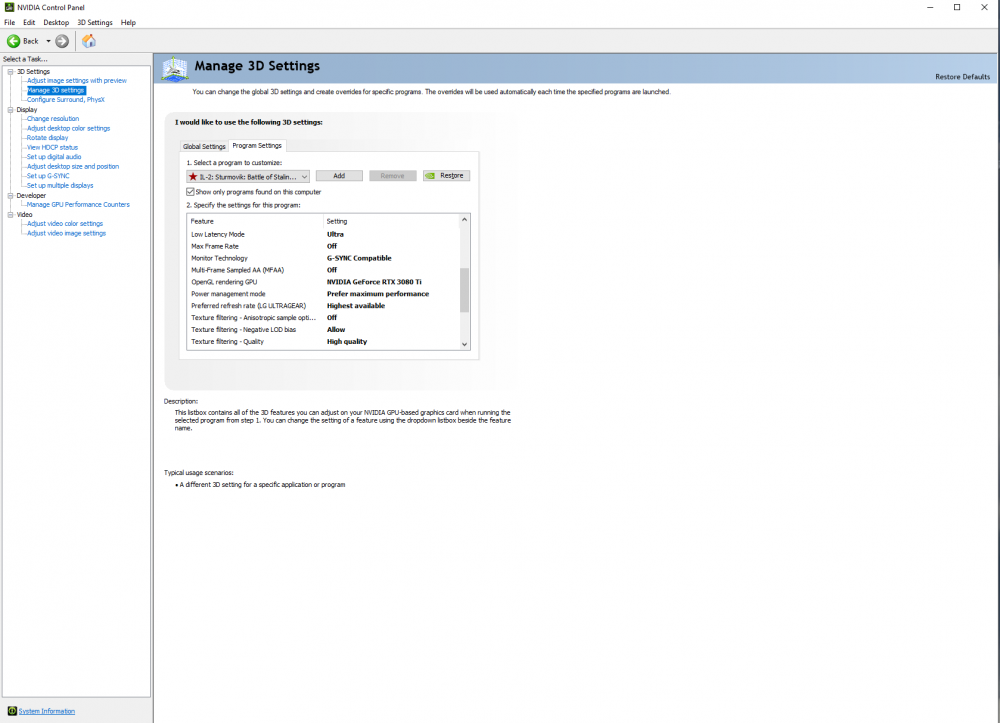Click the Add button

coord(339,175)
